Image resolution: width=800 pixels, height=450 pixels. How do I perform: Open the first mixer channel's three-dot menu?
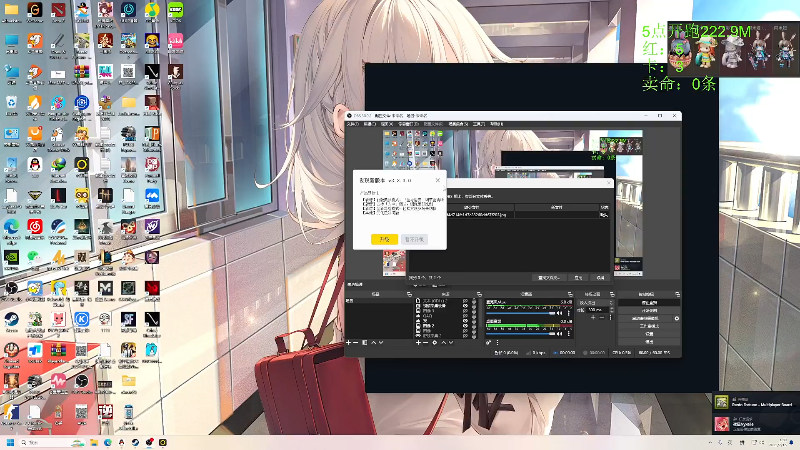point(569,313)
